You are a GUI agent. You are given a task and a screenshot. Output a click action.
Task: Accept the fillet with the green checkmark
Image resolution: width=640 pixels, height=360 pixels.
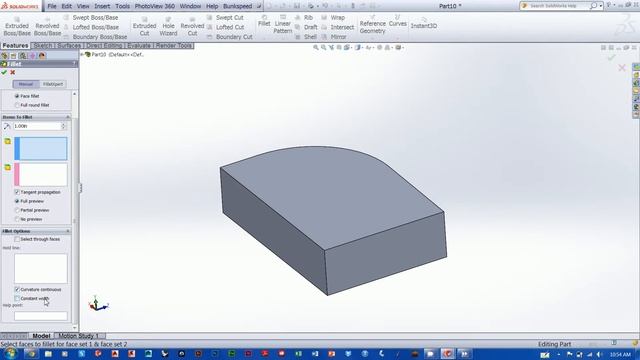tap(4, 72)
